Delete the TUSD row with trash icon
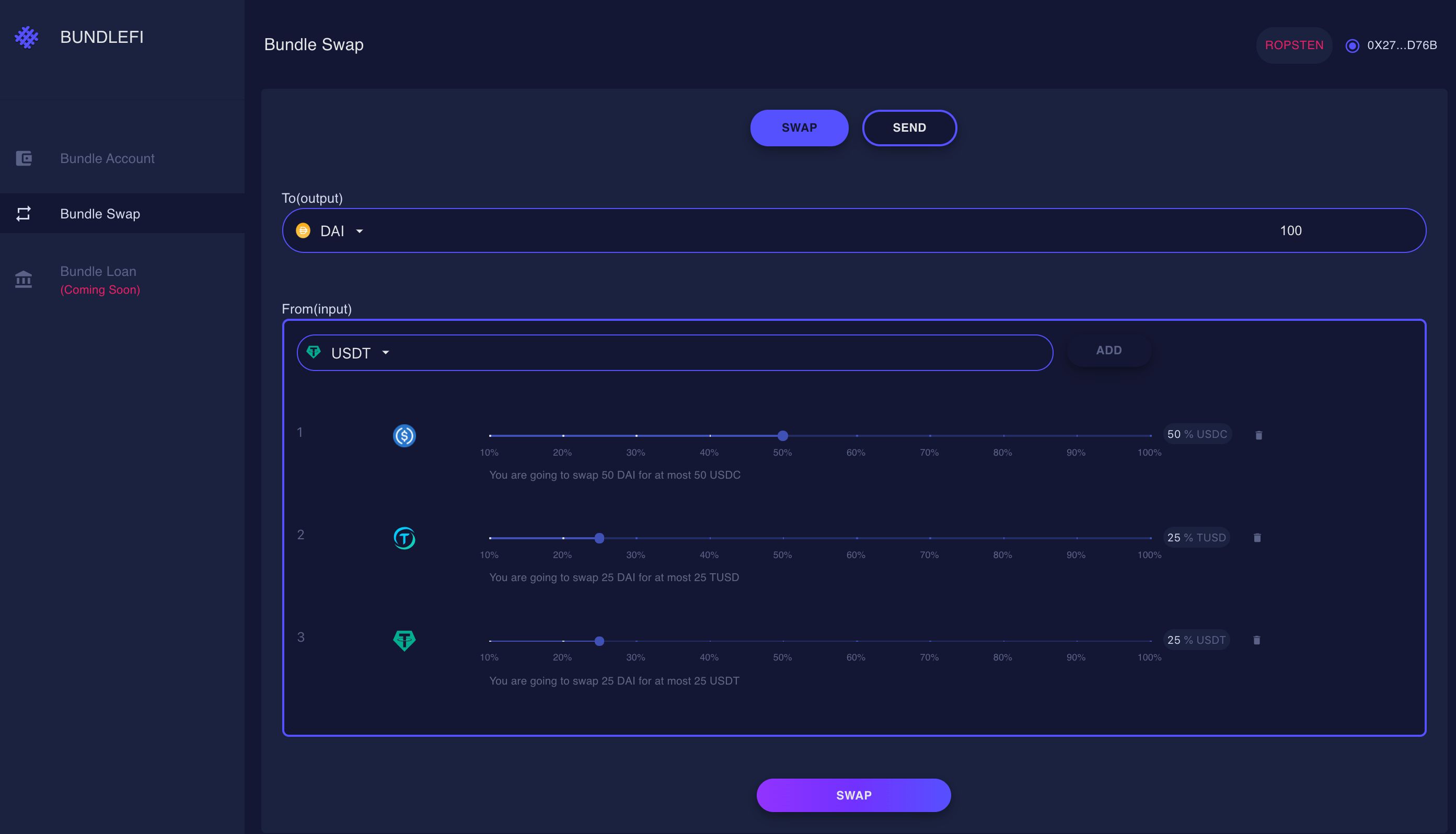Viewport: 1456px width, 834px height. coord(1257,537)
